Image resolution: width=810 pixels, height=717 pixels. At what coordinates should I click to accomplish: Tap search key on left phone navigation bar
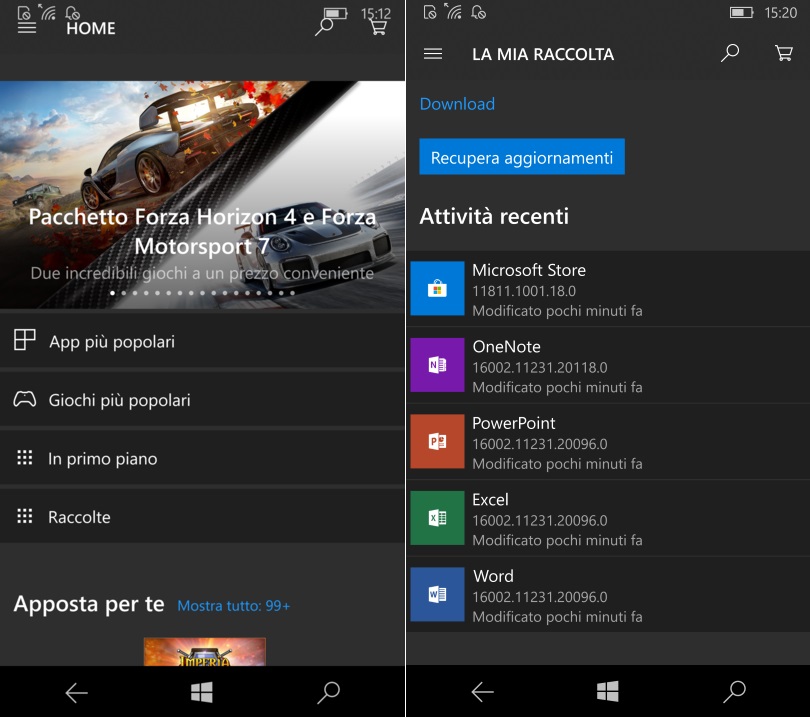(329, 693)
